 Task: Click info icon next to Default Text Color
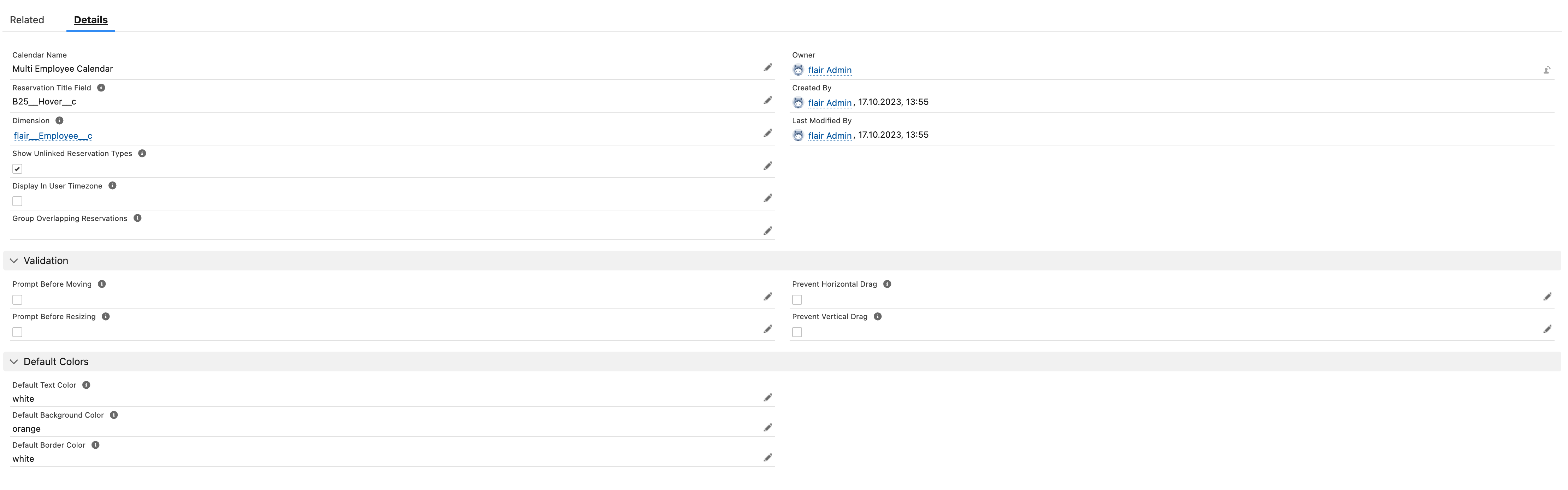pos(87,386)
